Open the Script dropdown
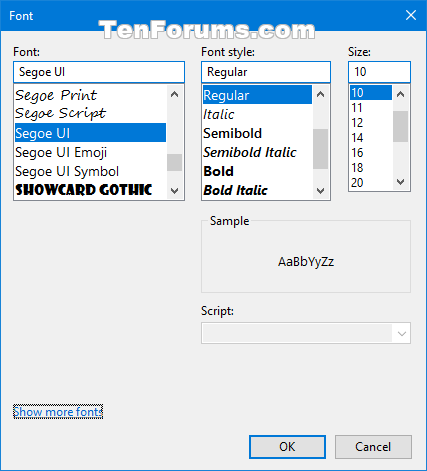 tap(306, 333)
